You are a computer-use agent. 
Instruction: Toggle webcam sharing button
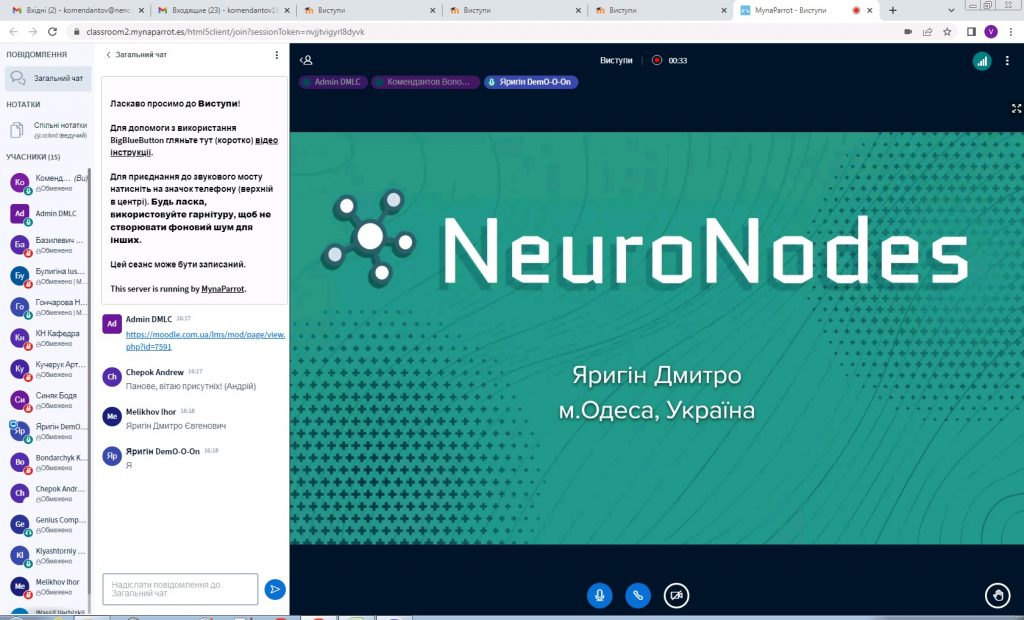tap(677, 596)
